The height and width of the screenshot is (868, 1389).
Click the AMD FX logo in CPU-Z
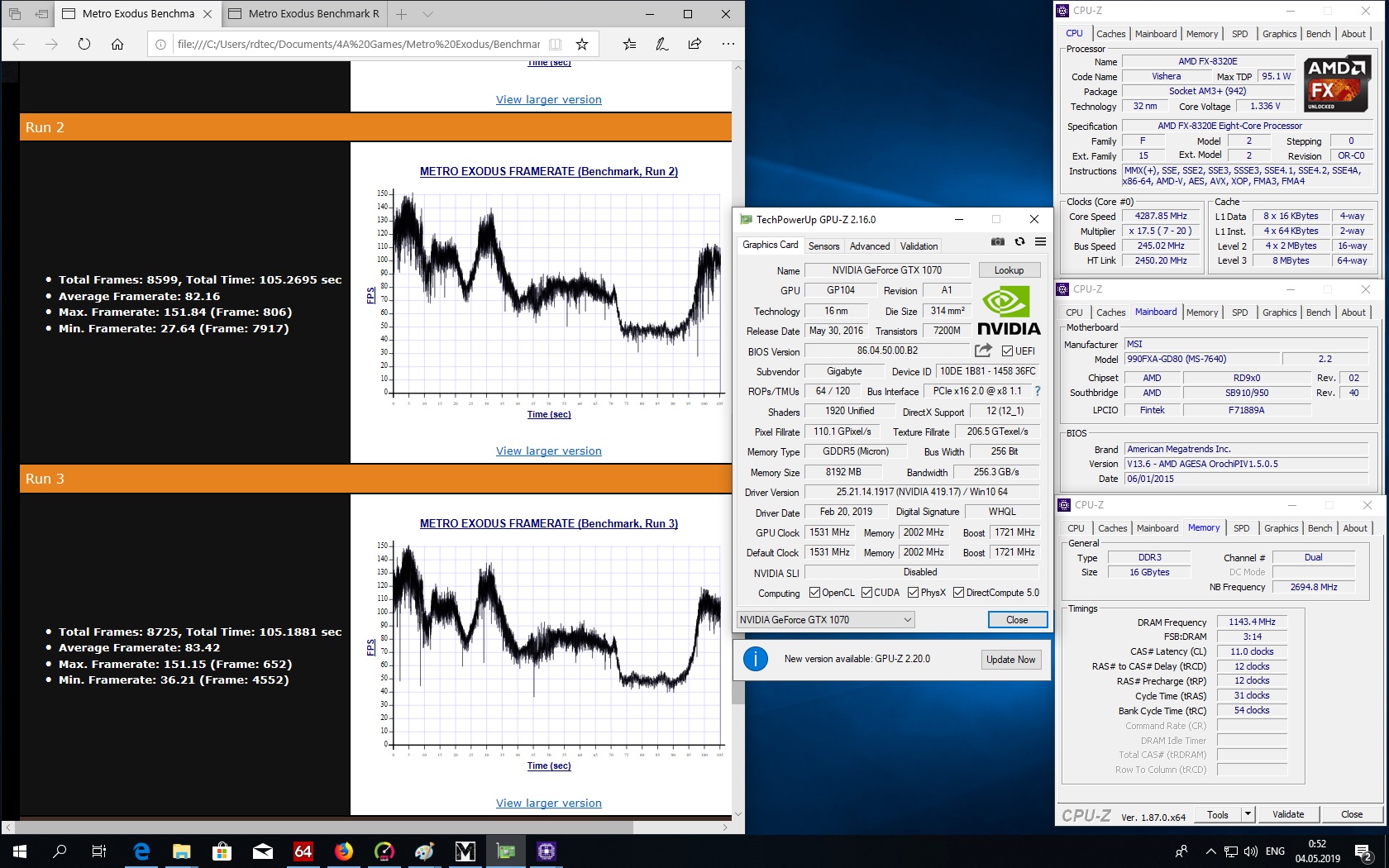pyautogui.click(x=1337, y=83)
